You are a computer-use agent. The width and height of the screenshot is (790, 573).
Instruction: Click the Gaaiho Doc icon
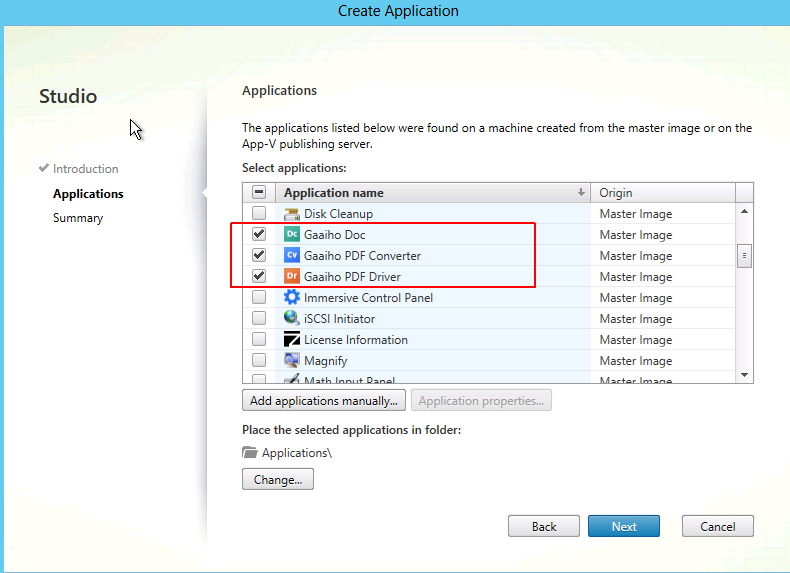(292, 234)
